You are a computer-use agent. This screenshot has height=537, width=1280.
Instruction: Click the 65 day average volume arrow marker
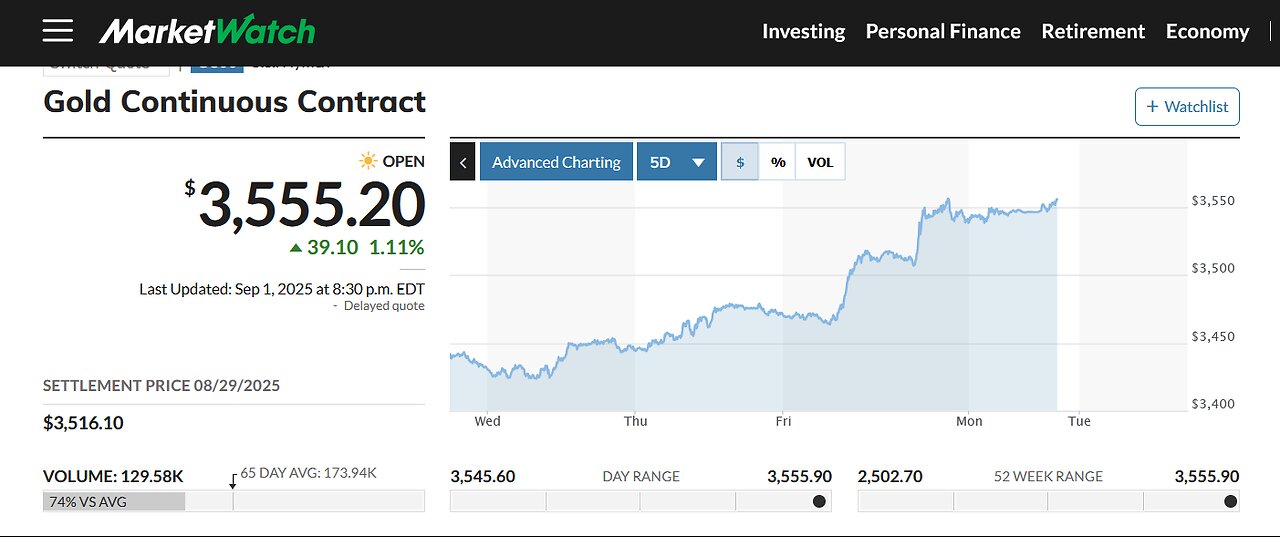point(233,482)
